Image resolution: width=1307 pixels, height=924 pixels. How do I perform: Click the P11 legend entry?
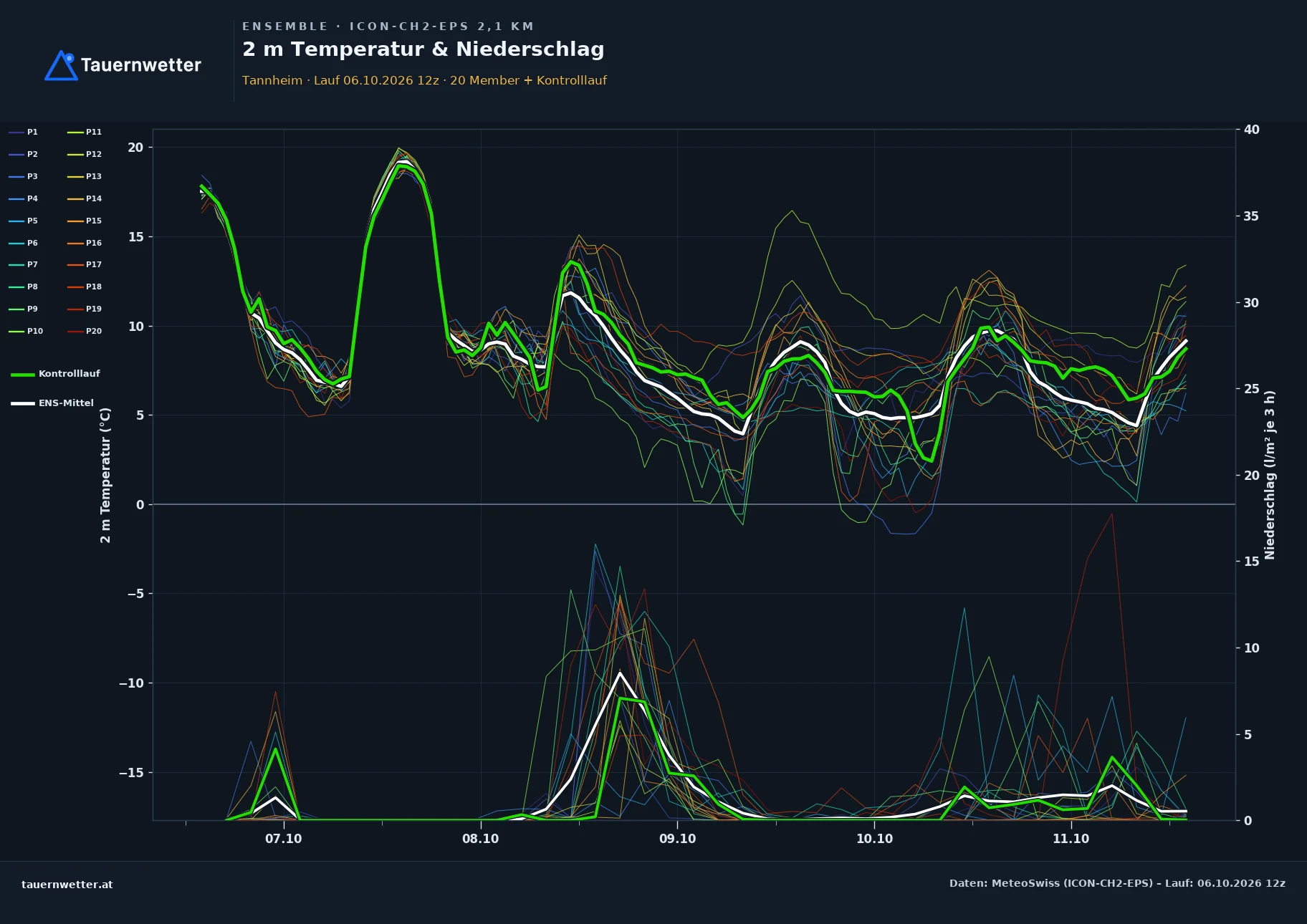[85, 132]
